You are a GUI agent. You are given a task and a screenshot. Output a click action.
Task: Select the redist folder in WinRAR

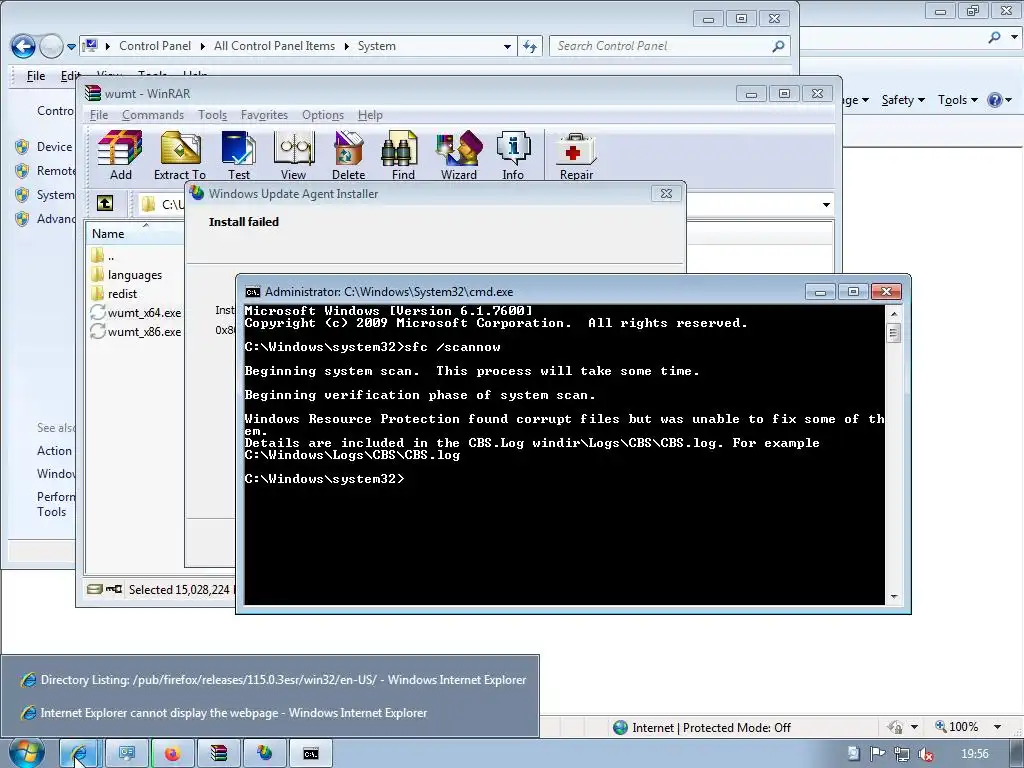coord(122,294)
